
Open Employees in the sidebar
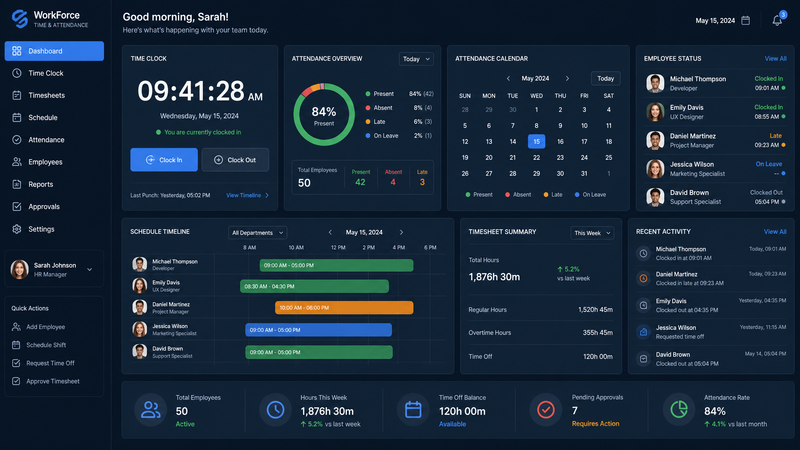click(54, 162)
